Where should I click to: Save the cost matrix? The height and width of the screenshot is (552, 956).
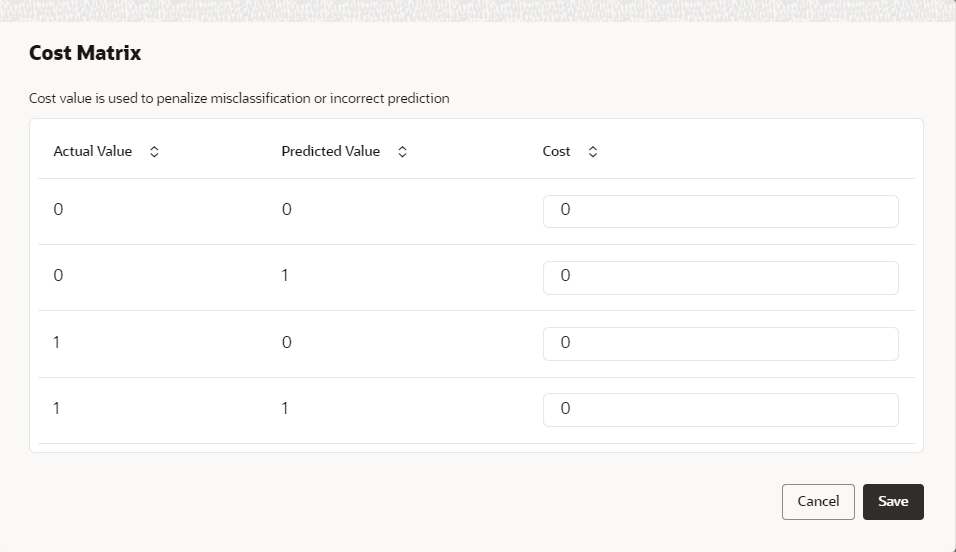point(893,502)
